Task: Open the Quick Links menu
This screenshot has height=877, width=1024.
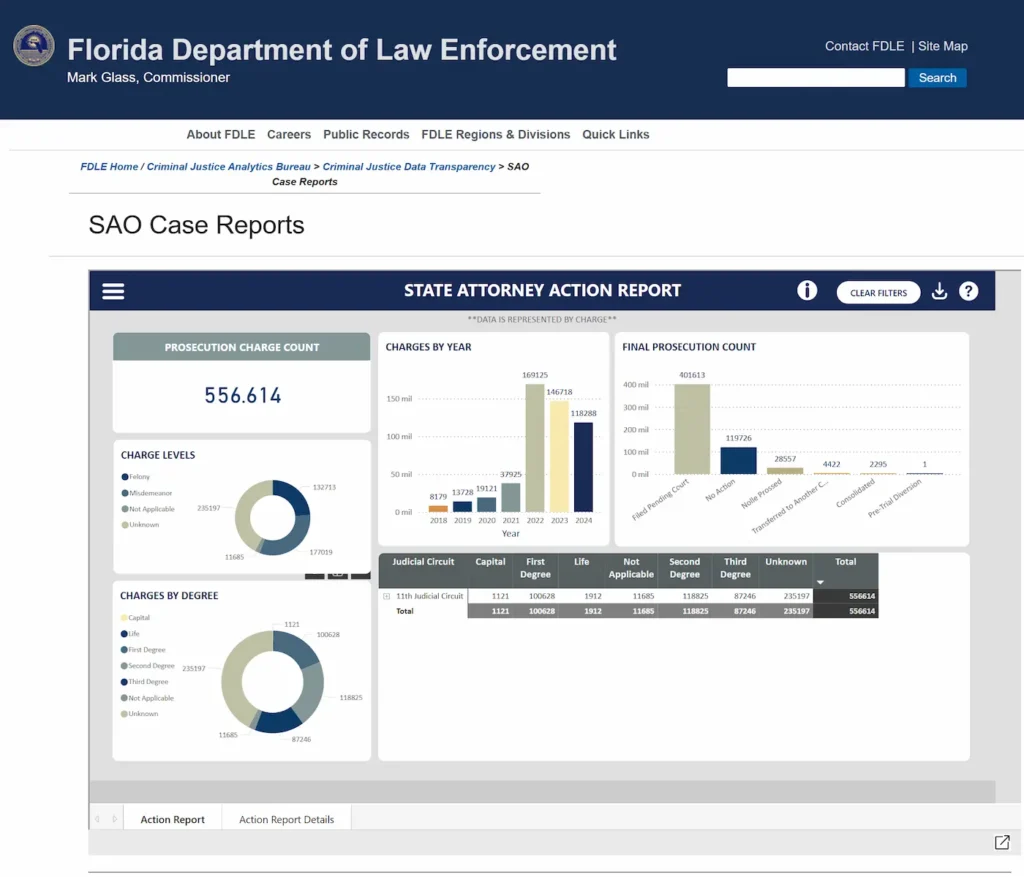Action: click(616, 135)
